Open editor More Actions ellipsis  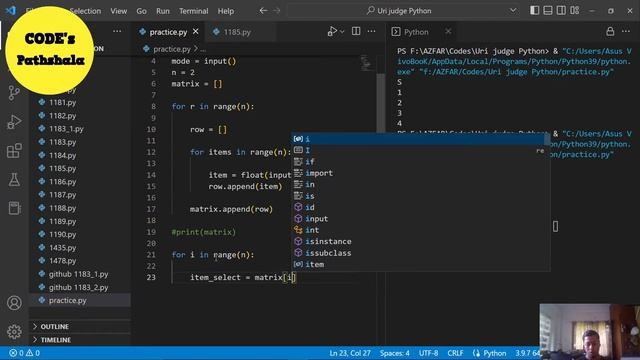coord(371,31)
